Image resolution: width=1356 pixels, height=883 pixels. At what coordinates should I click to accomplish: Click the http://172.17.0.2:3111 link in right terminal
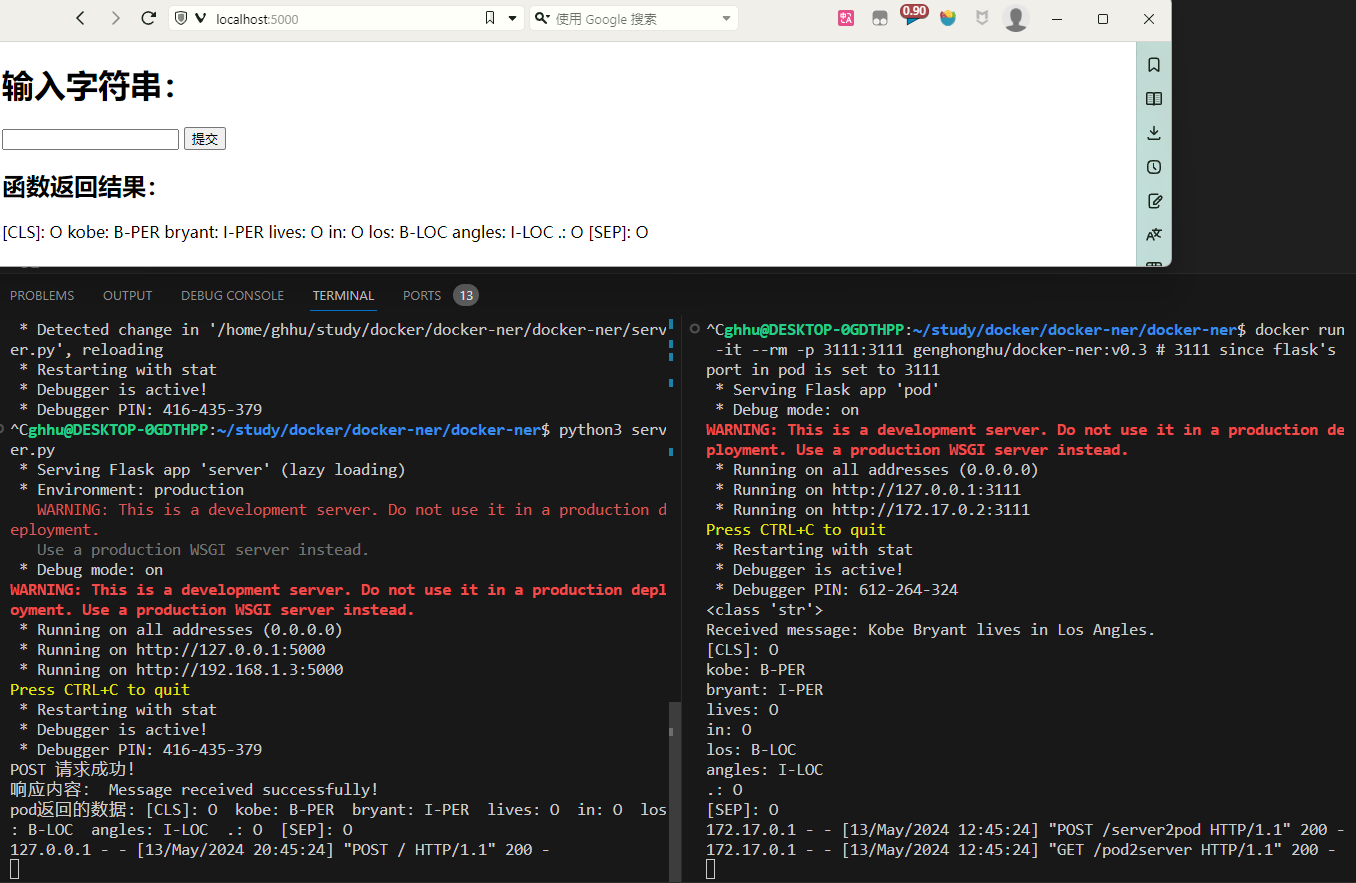931,509
